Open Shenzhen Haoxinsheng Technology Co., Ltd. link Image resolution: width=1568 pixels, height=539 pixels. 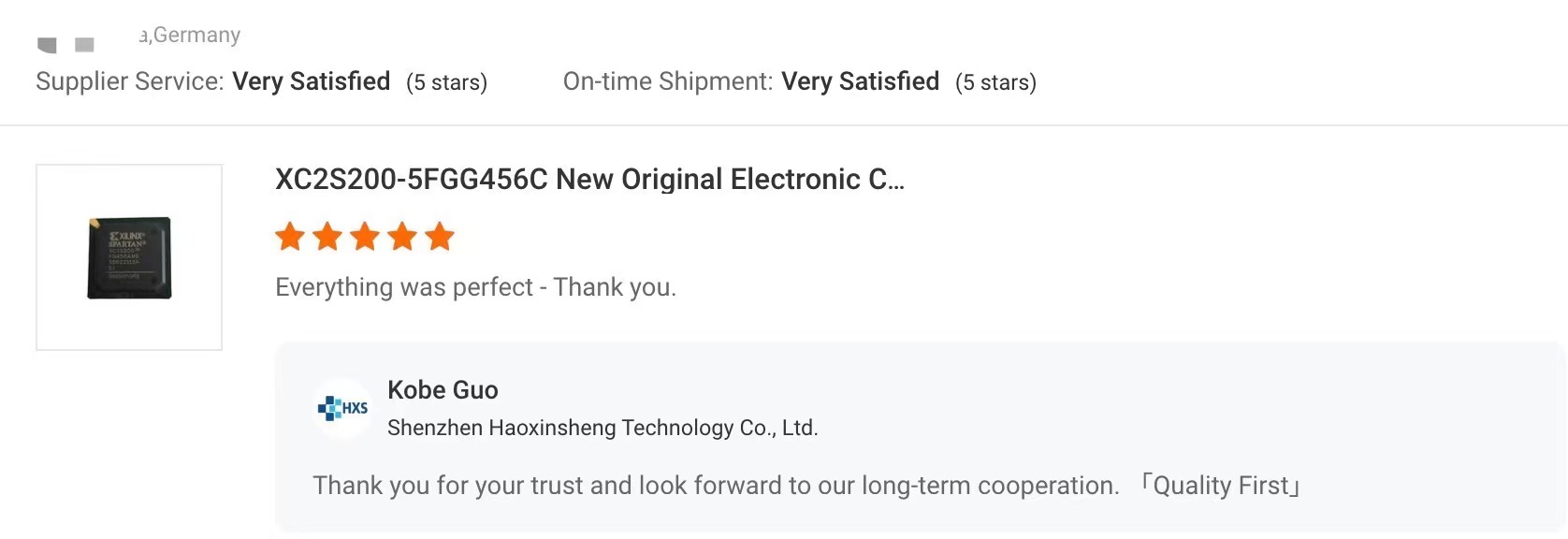click(603, 428)
